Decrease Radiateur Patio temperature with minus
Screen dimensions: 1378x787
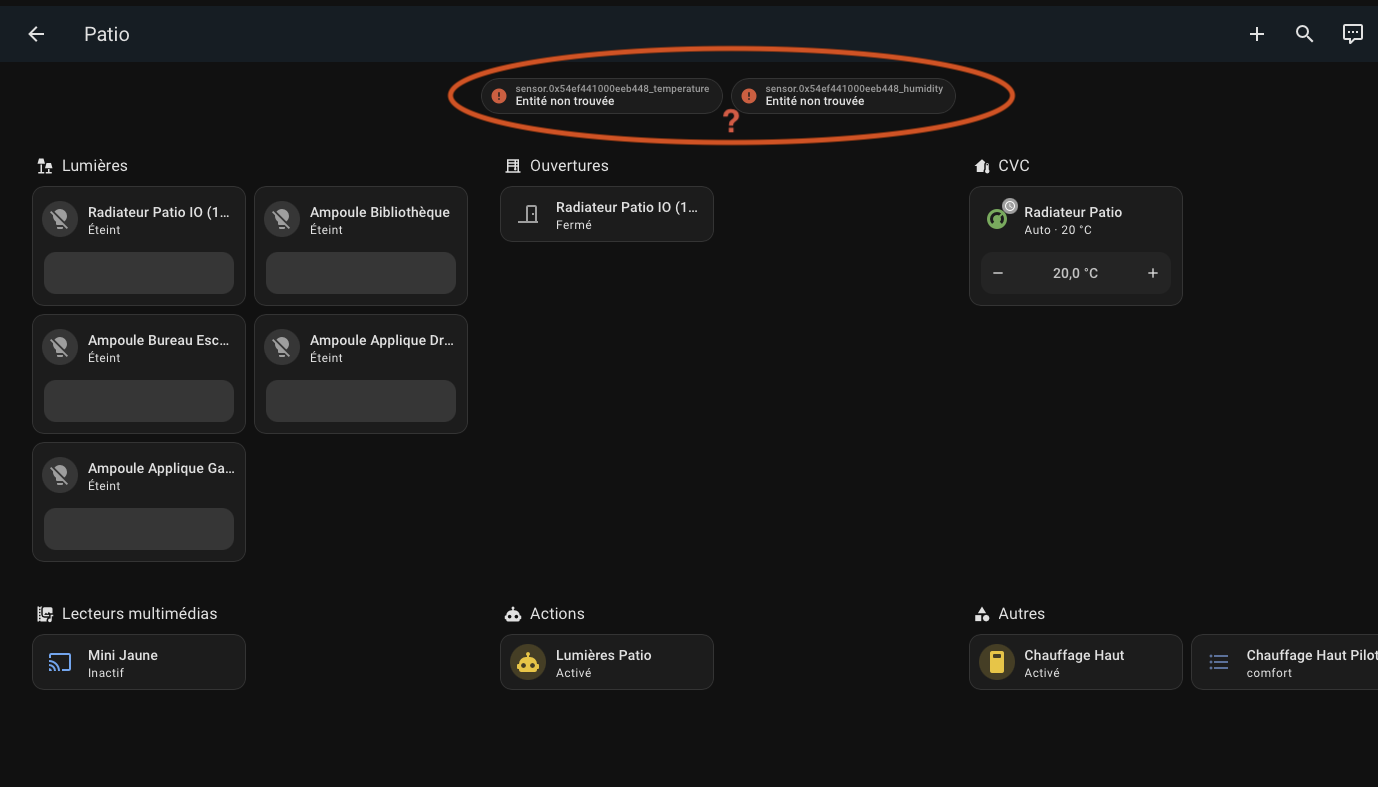click(x=998, y=273)
